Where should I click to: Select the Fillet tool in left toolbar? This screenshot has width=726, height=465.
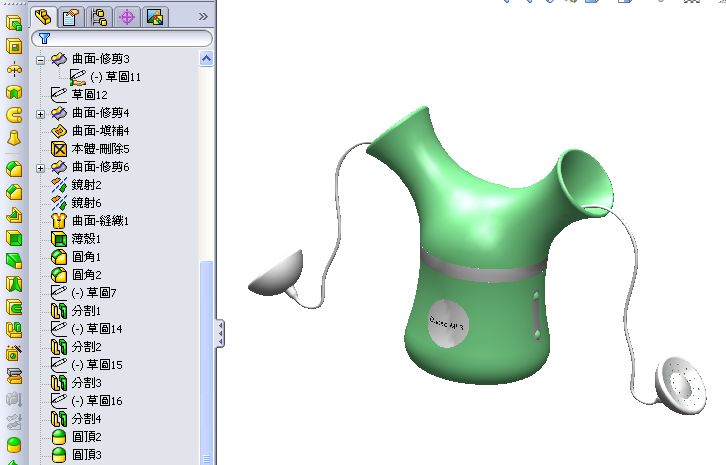tap(14, 169)
